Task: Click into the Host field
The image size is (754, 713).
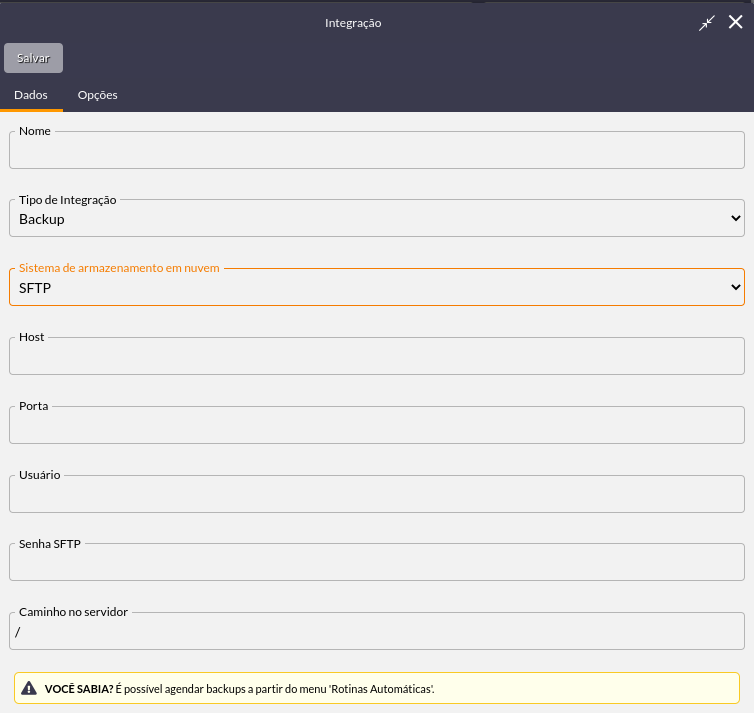Action: 377,356
